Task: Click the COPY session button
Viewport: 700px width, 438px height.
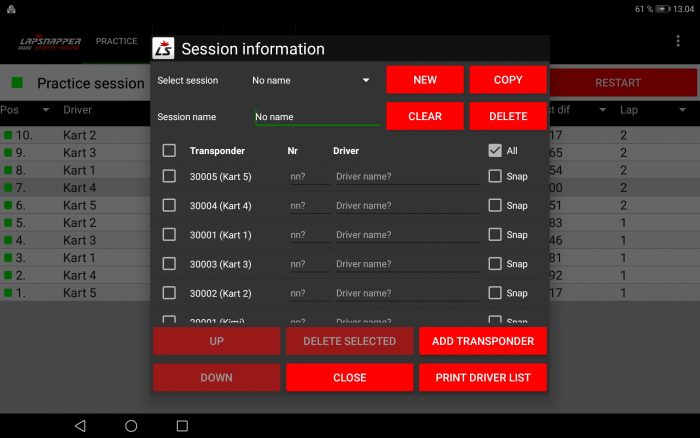Action: point(508,80)
